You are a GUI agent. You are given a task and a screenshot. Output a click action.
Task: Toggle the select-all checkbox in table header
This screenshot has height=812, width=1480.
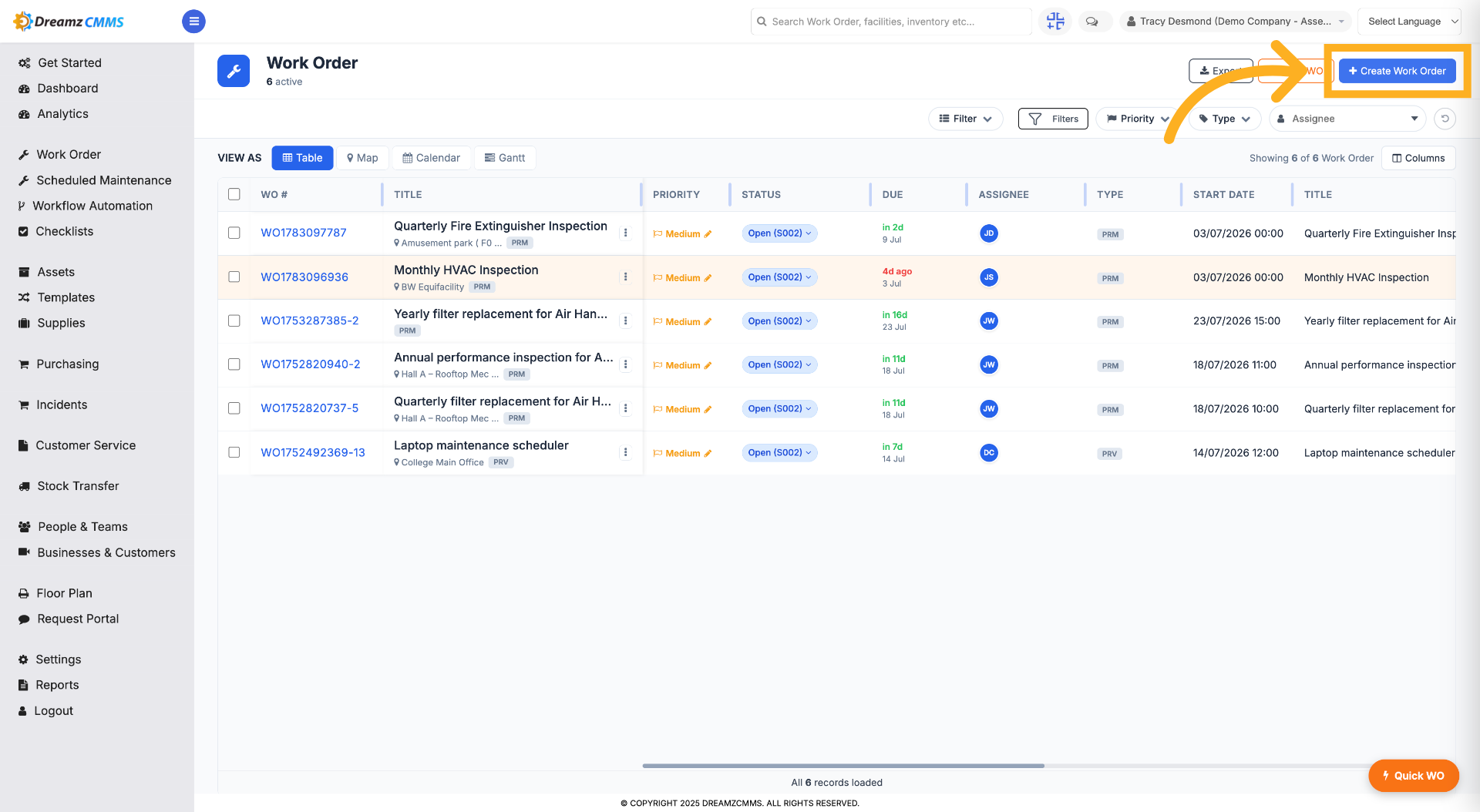[x=234, y=194]
